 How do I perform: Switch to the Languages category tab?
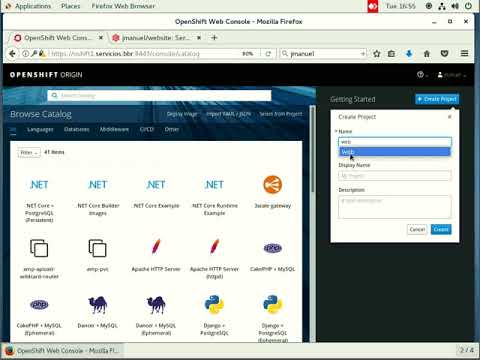[x=40, y=129]
